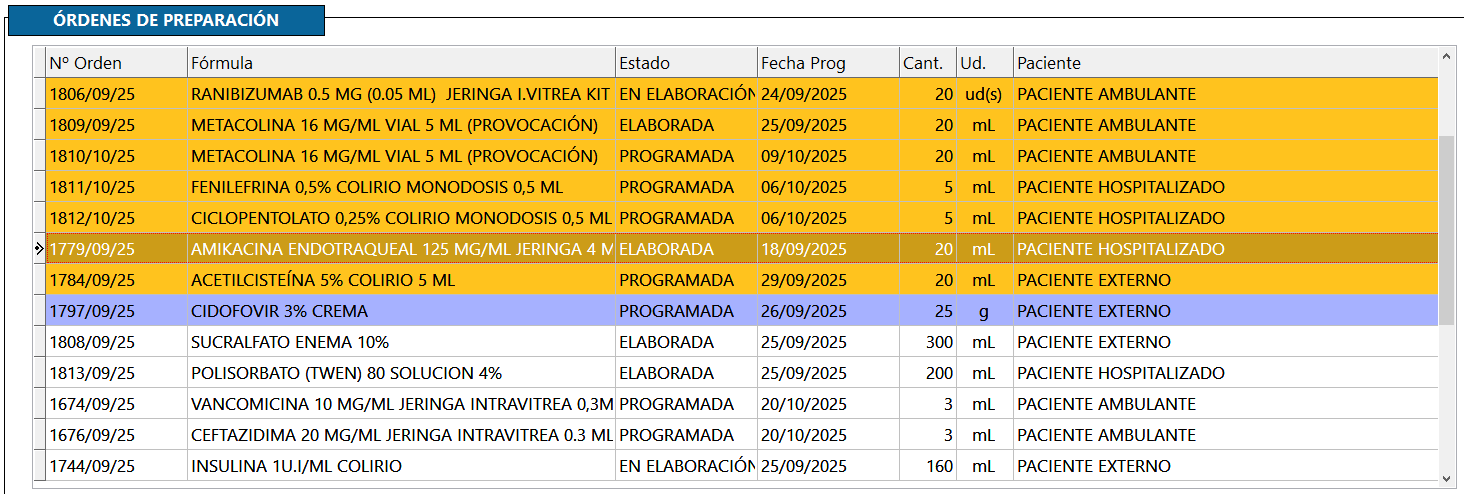Click the Paciente column header
The image size is (1464, 494).
pyautogui.click(x=1226, y=63)
